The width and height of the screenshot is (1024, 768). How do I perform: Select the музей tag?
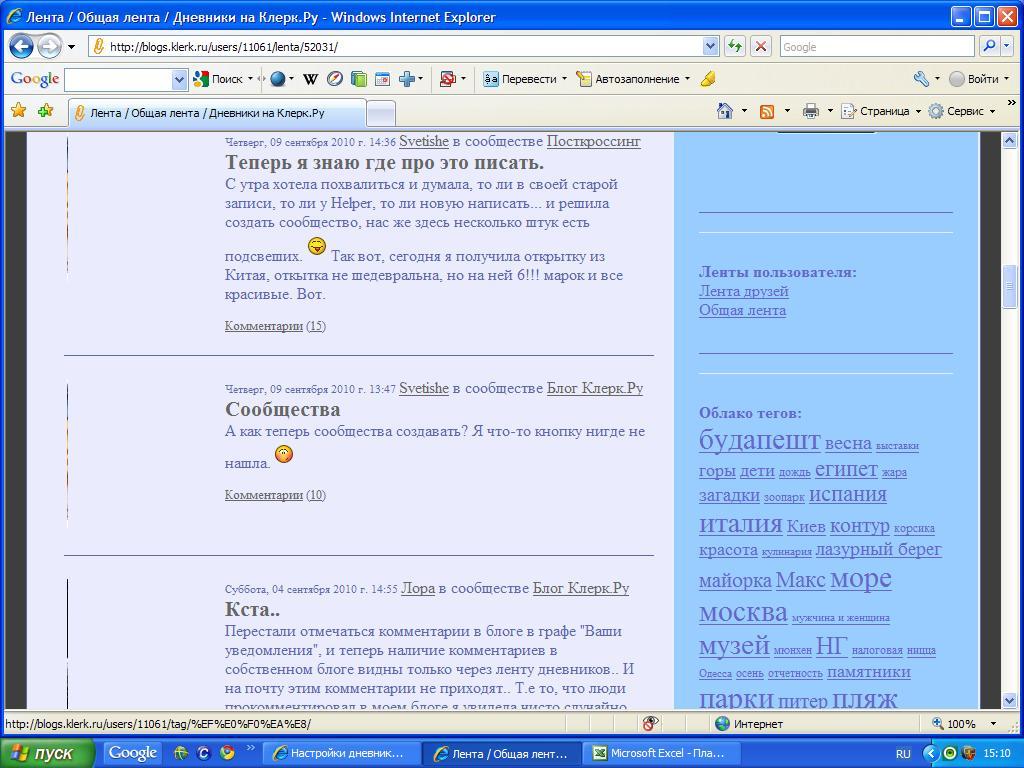coord(734,645)
